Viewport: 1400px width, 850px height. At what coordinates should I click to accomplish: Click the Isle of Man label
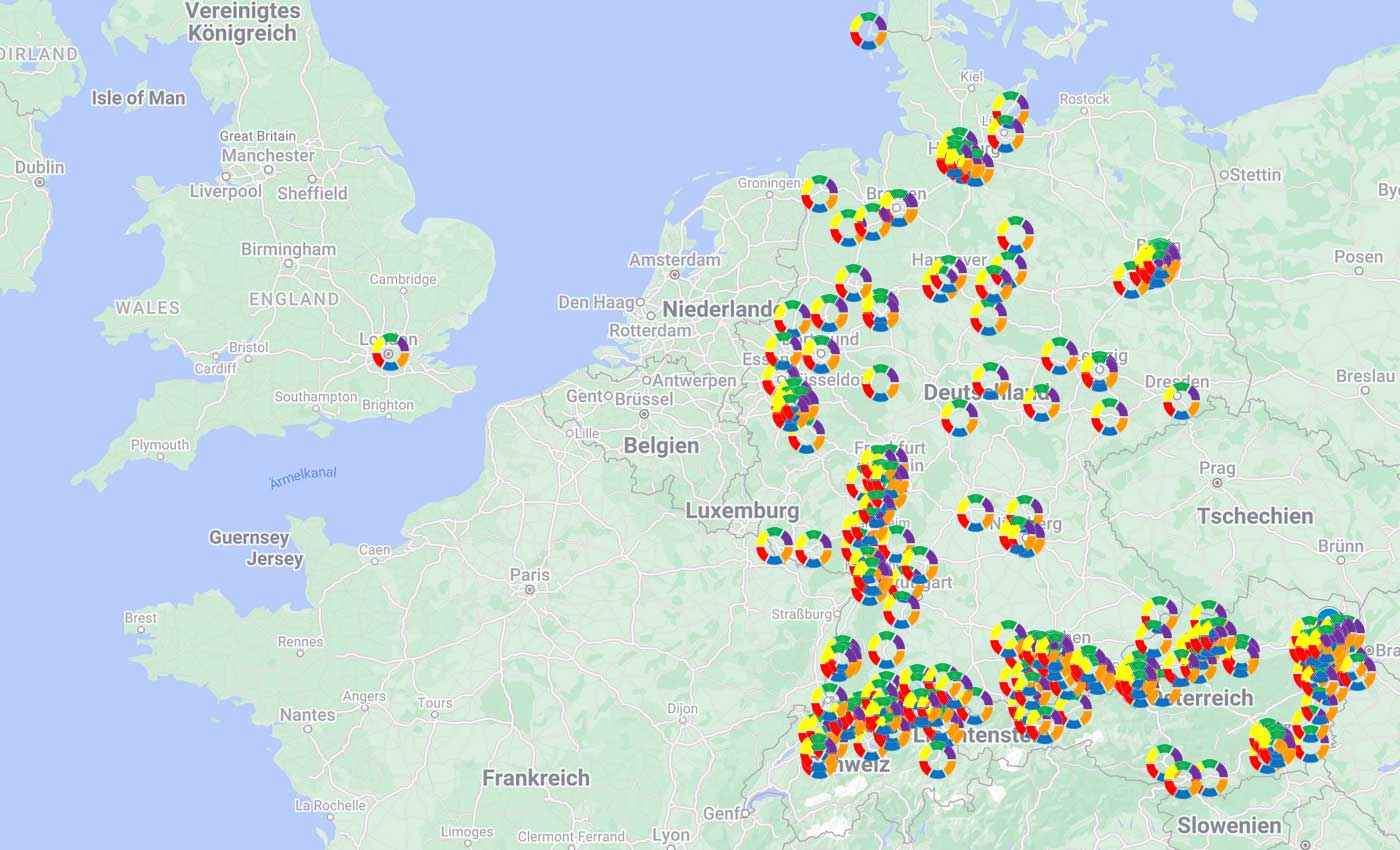click(138, 98)
